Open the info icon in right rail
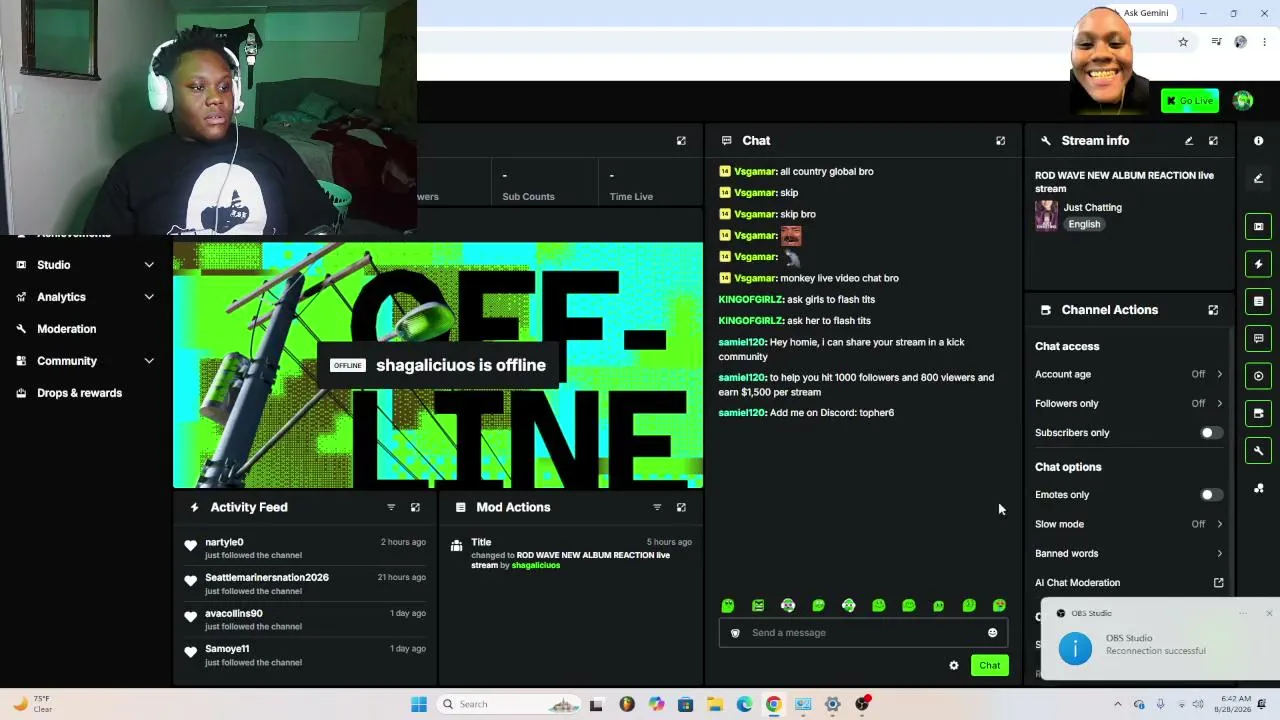The height and width of the screenshot is (720, 1280). click(1258, 141)
